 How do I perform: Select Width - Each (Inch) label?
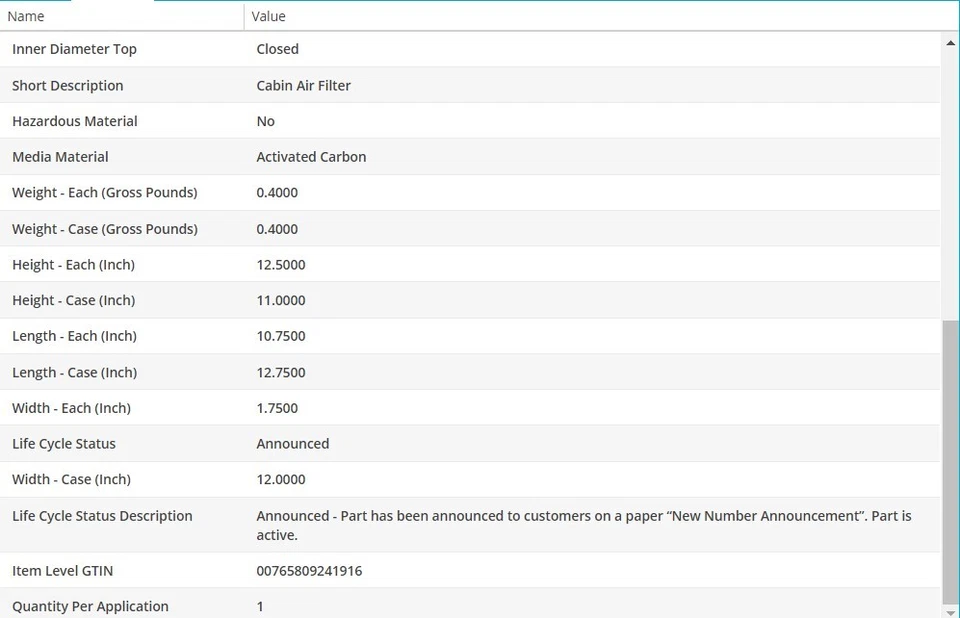pyautogui.click(x=71, y=408)
